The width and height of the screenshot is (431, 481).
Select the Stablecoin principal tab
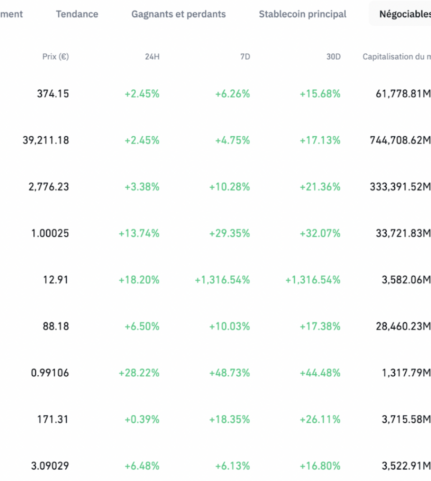tap(302, 14)
